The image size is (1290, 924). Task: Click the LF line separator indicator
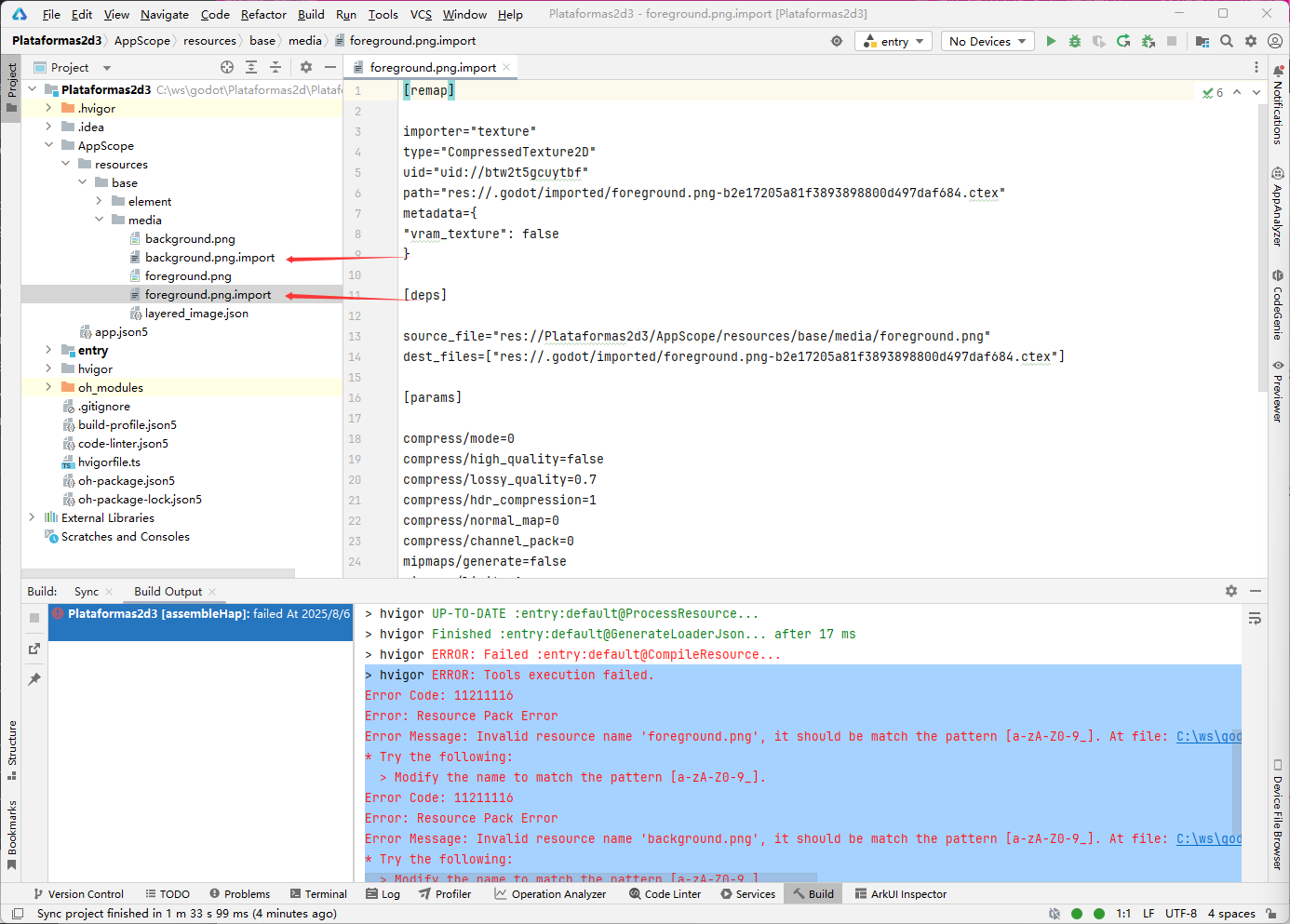click(1149, 914)
